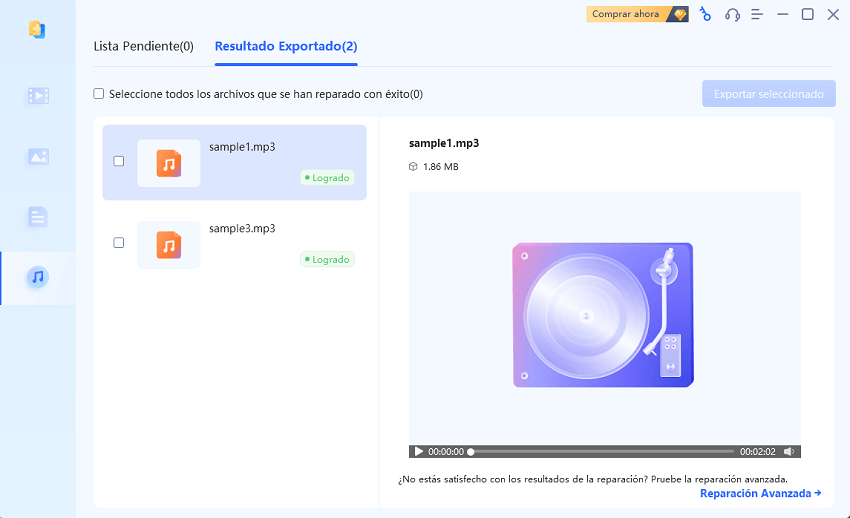This screenshot has width=850, height=518.
Task: Open the headset support icon
Action: click(x=732, y=15)
